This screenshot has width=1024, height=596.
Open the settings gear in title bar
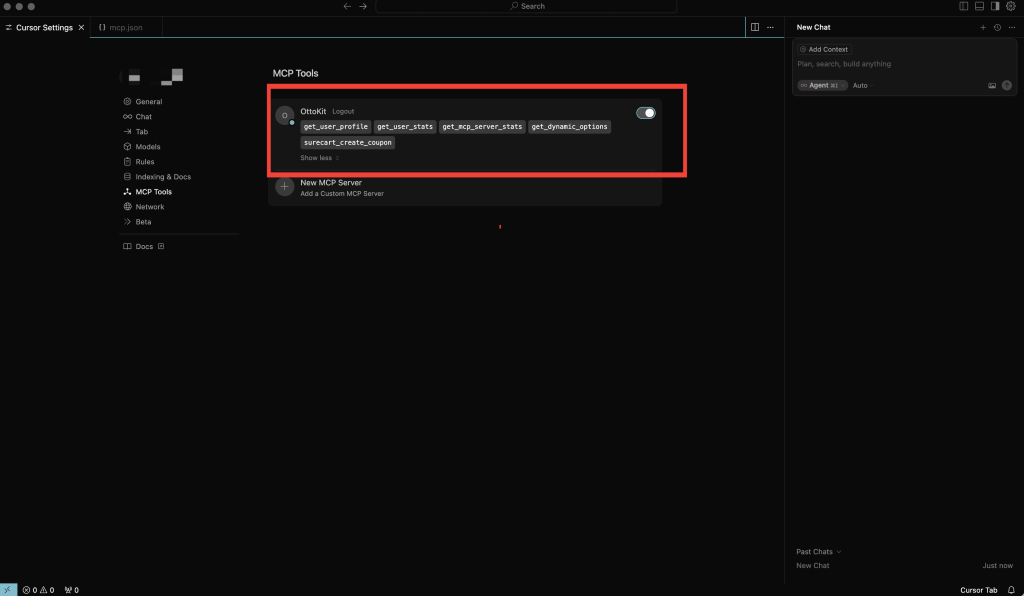1010,6
